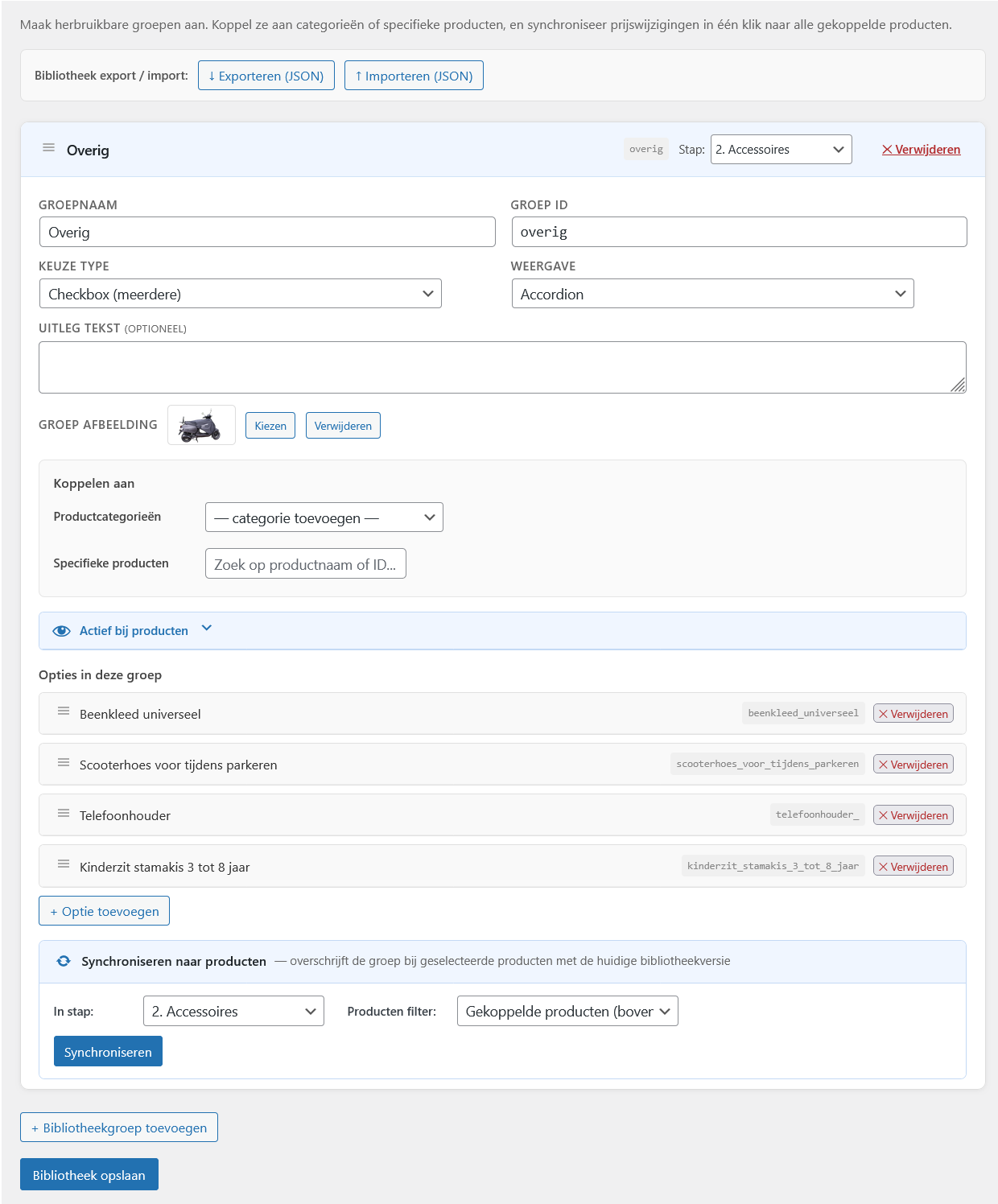Click the Zoek op productnaam of ID field

coord(305,563)
